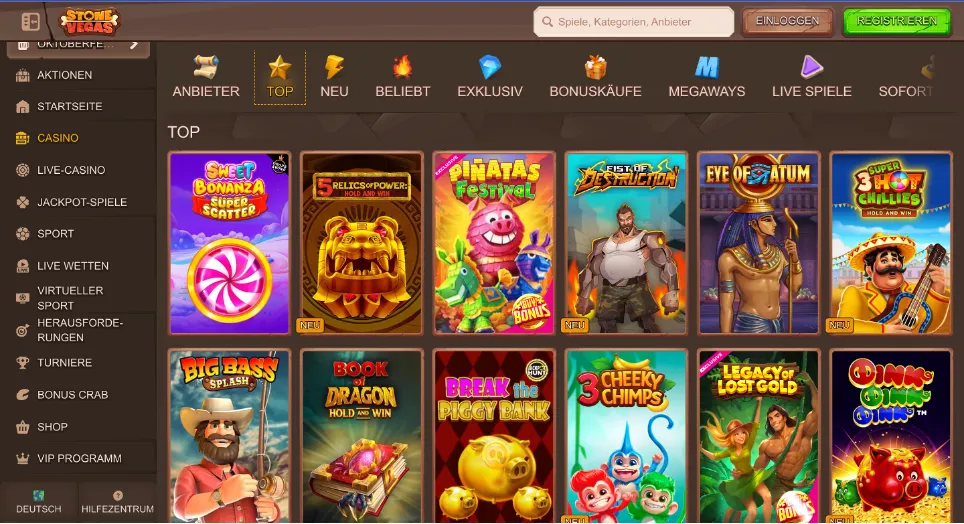Expand the Oktoberfest sidebar chevron

point(134,44)
